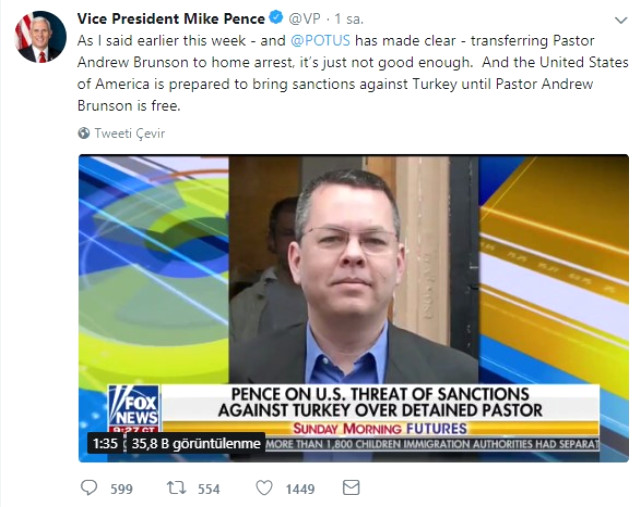Click the tweet text about Pastor Brunson
This screenshot has width=640, height=507.
coord(340,72)
